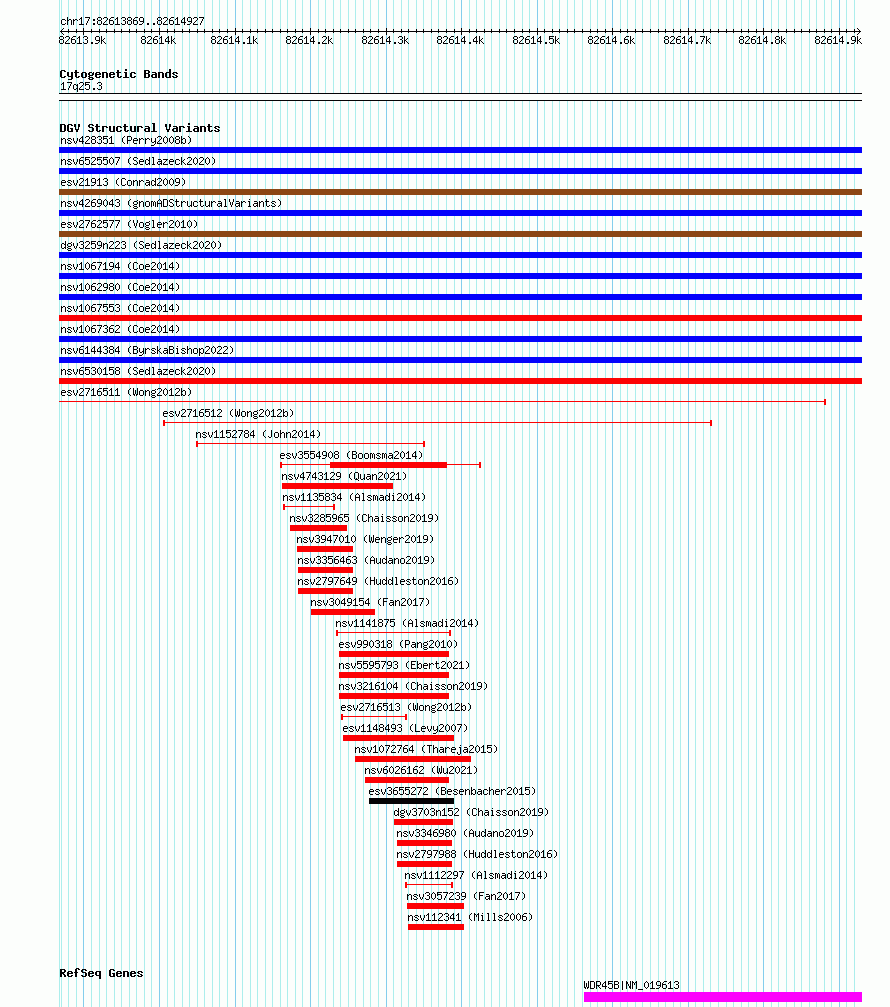The height and width of the screenshot is (1007, 890).
Task: Select the nsv2797649 (Huddleston2016) label
Action: [378, 581]
